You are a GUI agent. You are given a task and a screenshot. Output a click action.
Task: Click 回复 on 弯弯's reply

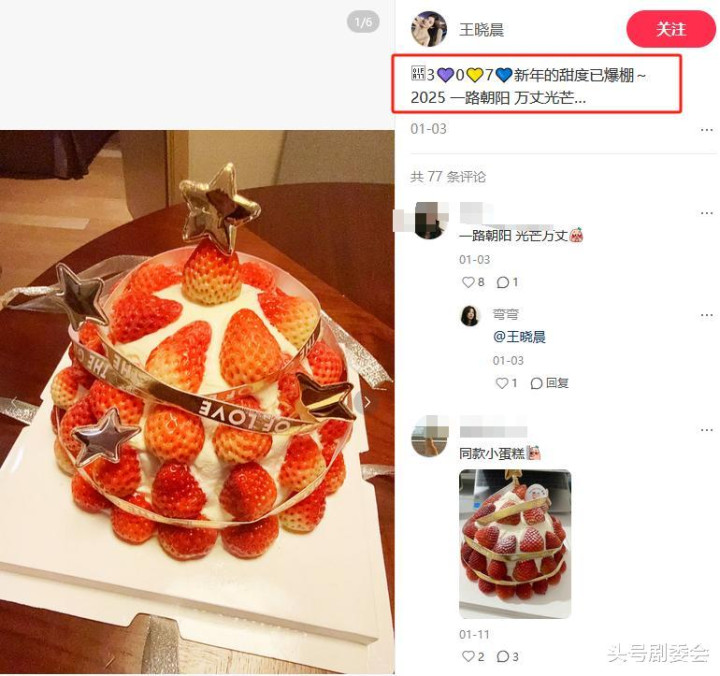[x=550, y=383]
